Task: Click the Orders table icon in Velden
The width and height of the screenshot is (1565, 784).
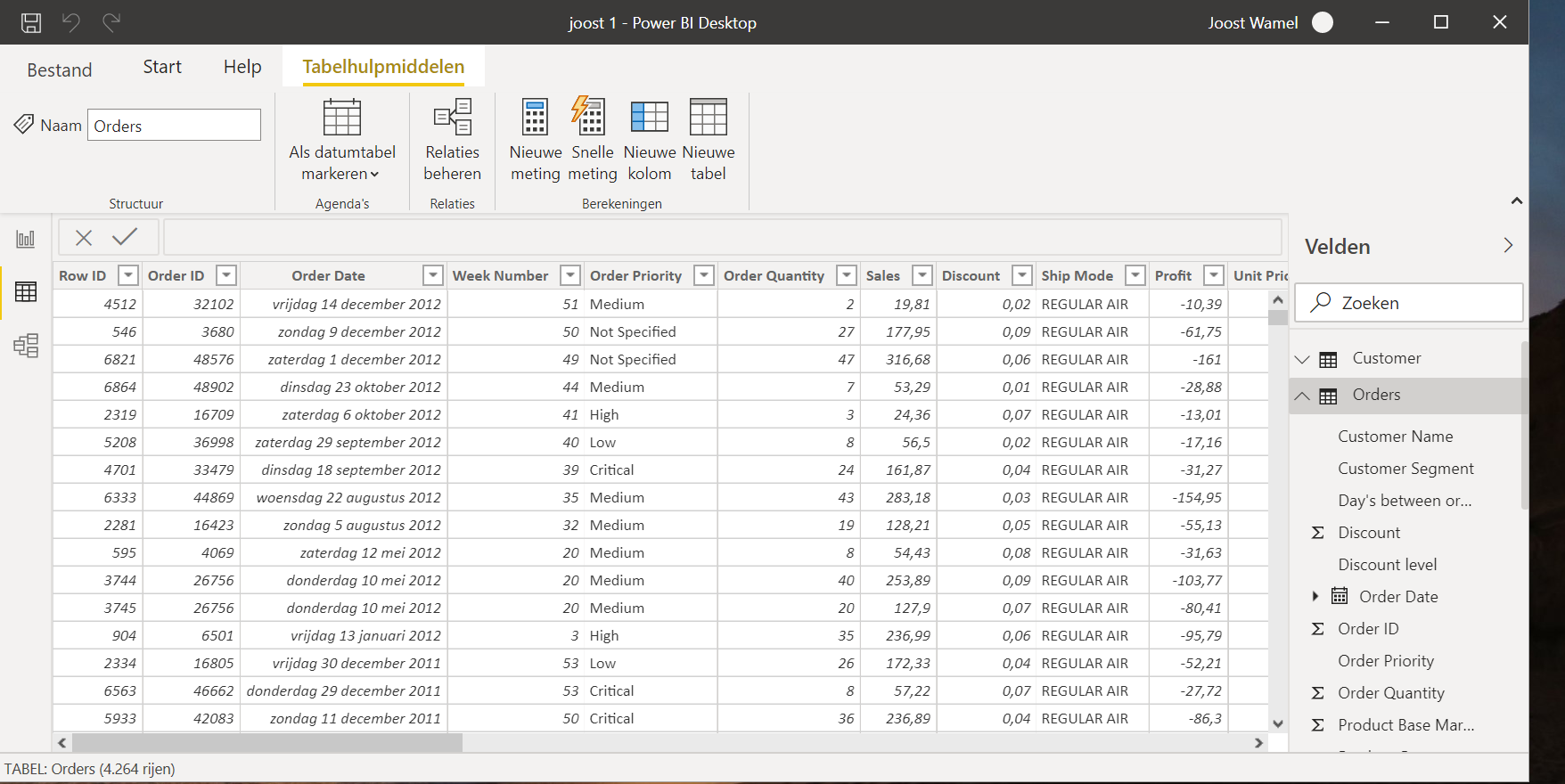Action: click(x=1328, y=396)
